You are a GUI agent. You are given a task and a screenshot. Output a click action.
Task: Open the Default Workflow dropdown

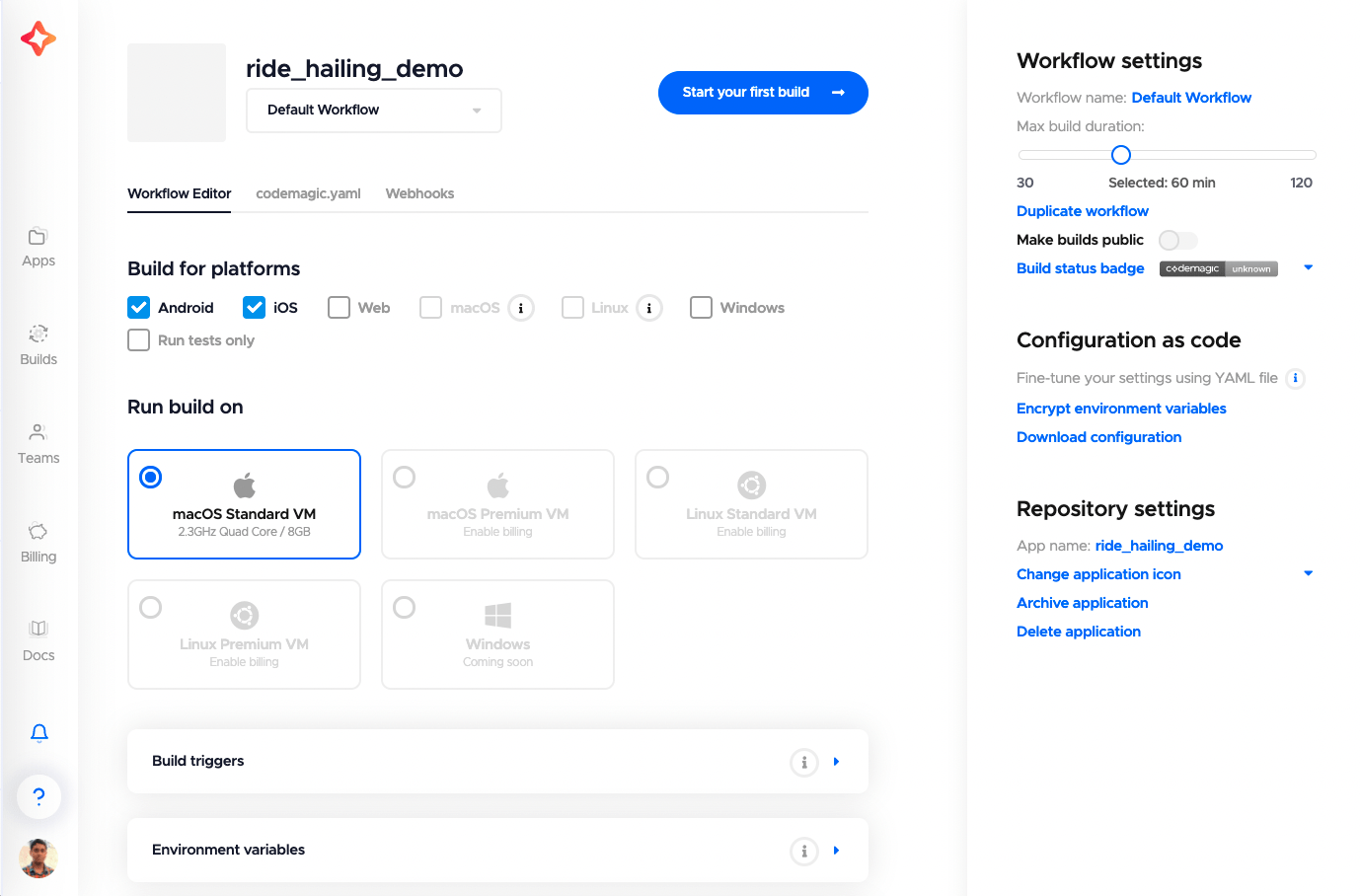[x=373, y=110]
